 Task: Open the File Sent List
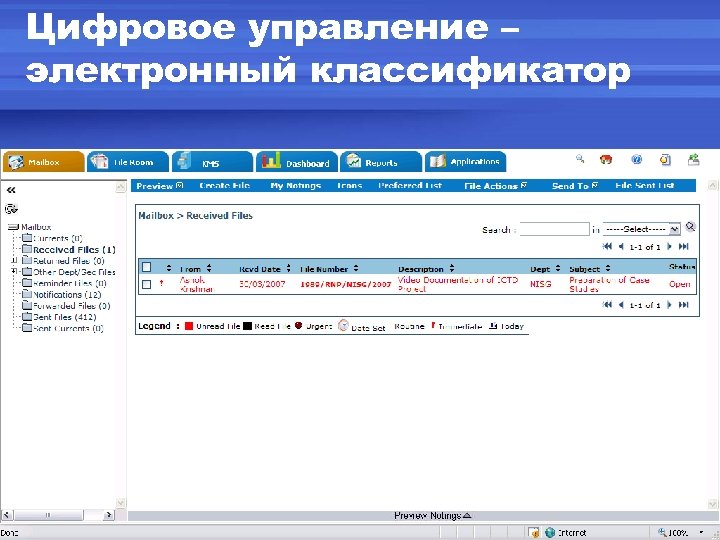click(645, 186)
